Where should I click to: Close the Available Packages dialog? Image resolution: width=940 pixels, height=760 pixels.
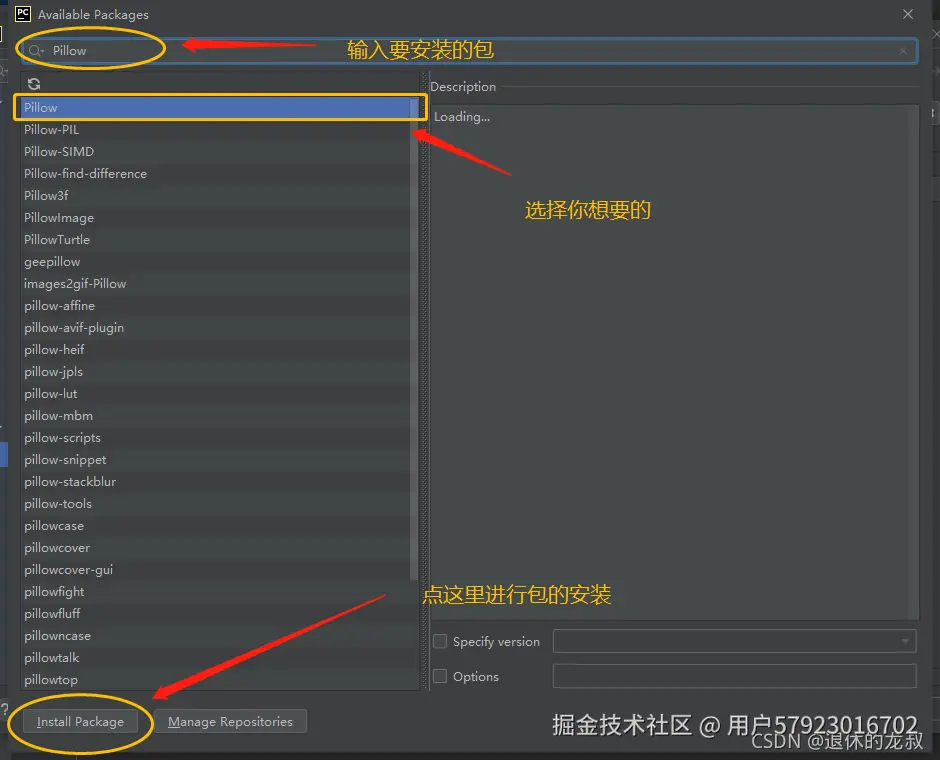[908, 14]
